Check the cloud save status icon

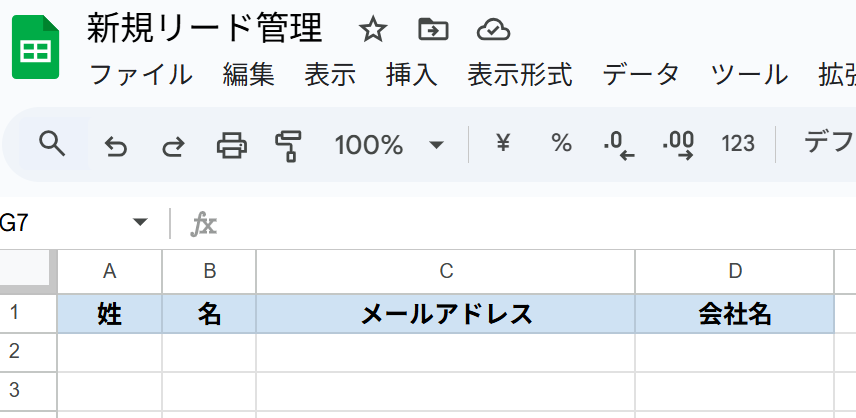(494, 29)
